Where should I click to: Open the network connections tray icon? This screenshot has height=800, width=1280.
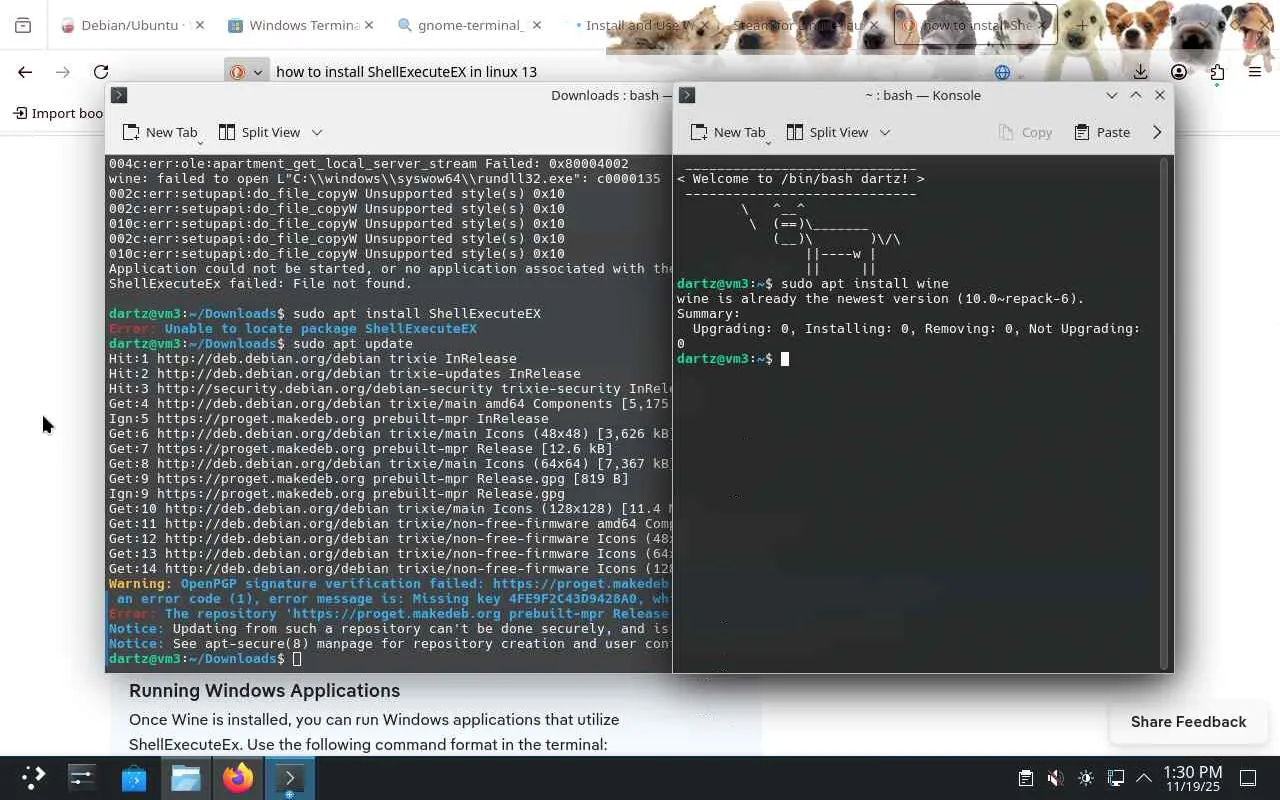point(1116,778)
